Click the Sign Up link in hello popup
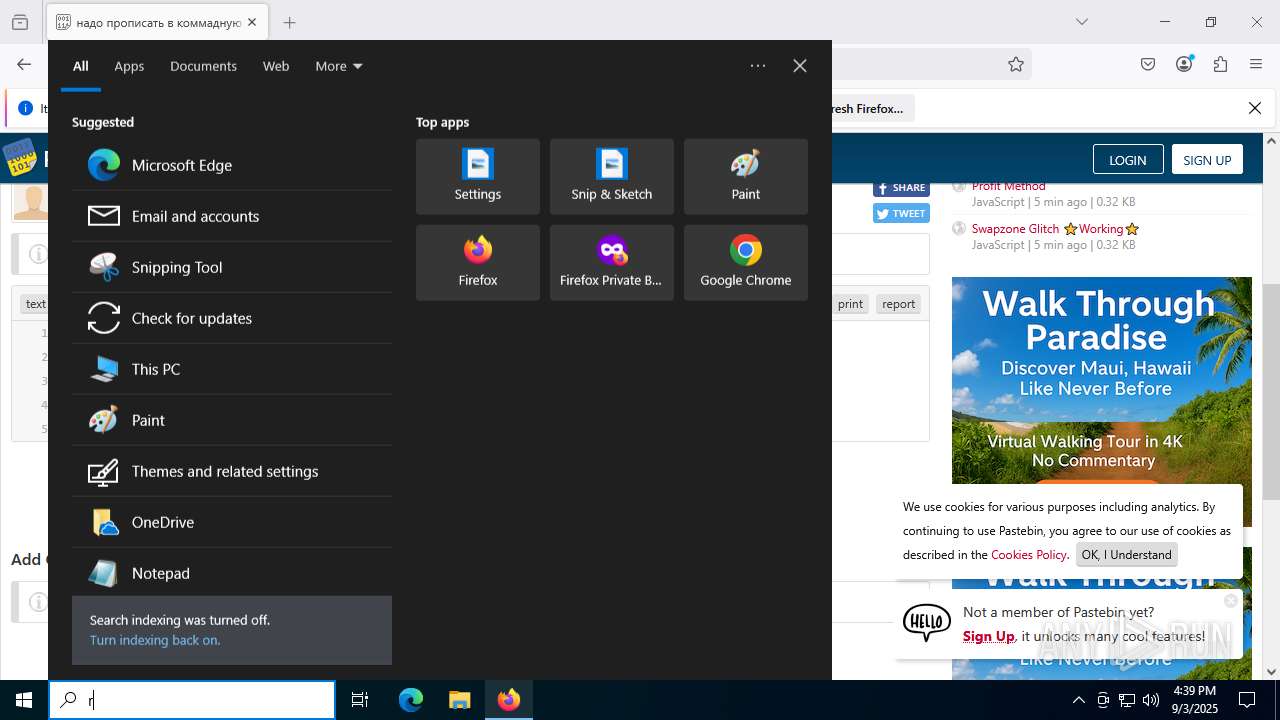 click(988, 636)
